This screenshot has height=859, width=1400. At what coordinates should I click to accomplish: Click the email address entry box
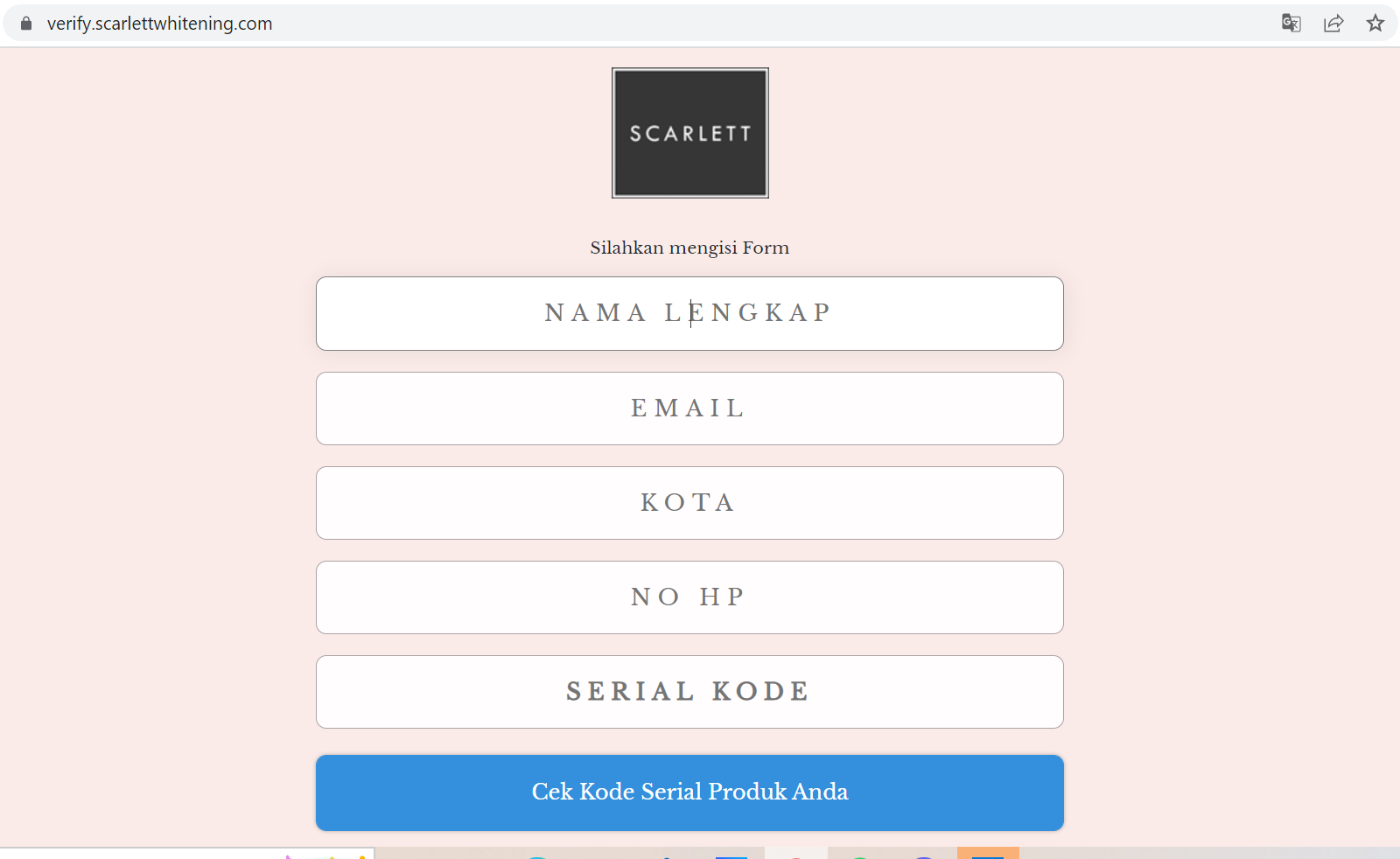click(x=689, y=409)
